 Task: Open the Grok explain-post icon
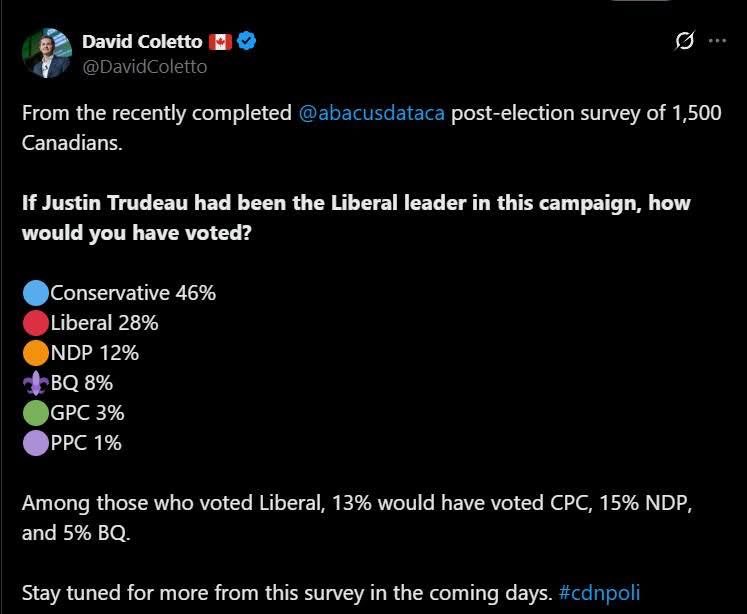pos(685,40)
